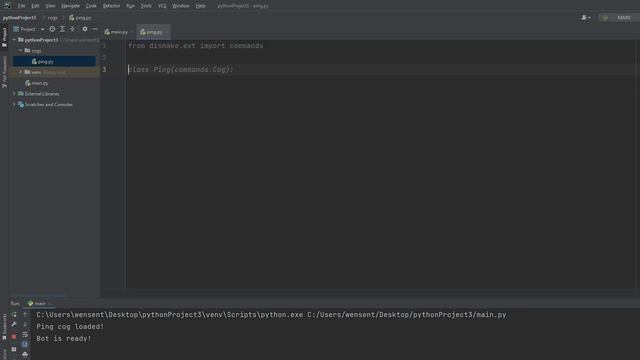Click the python.exe command line in console
The image size is (640, 360).
(271, 315)
